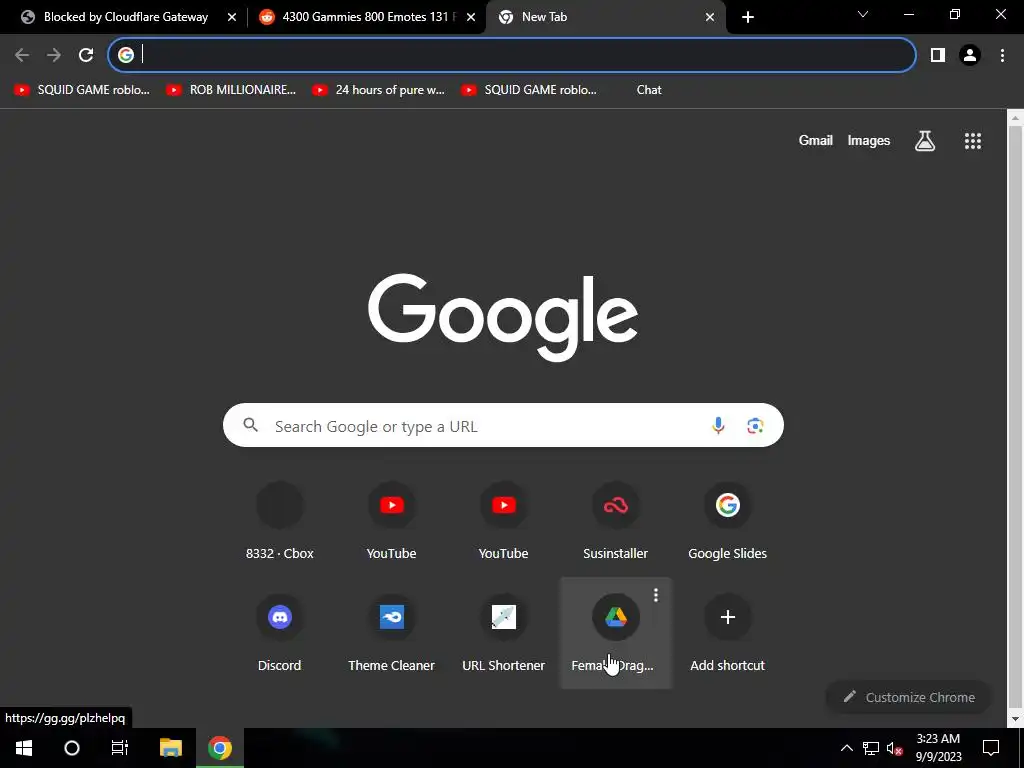Click the page vertical scrollbar

pos(1015,418)
